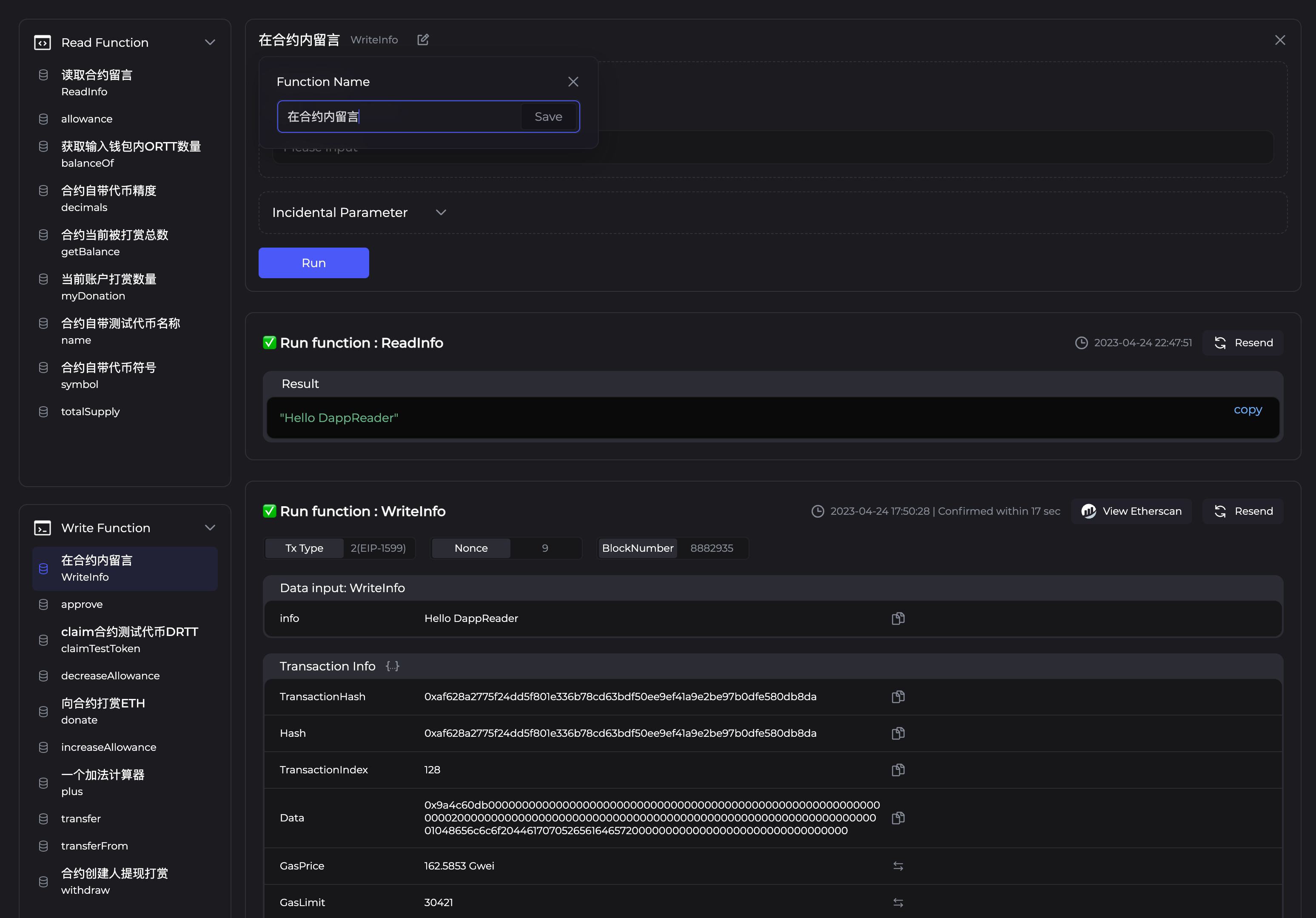Open View Etherscan for WriteInfo transaction
The height and width of the screenshot is (918, 1316).
[x=1131, y=511]
